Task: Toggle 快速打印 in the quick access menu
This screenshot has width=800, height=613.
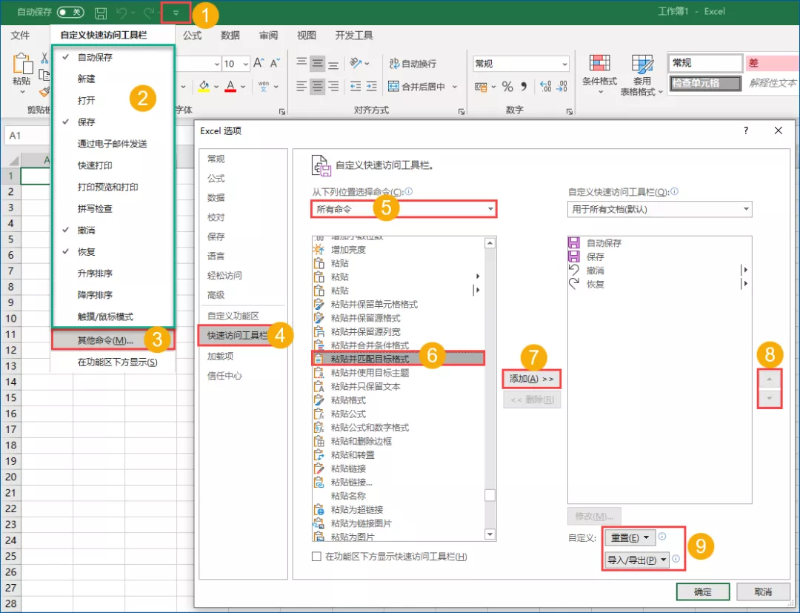Action: click(113, 165)
